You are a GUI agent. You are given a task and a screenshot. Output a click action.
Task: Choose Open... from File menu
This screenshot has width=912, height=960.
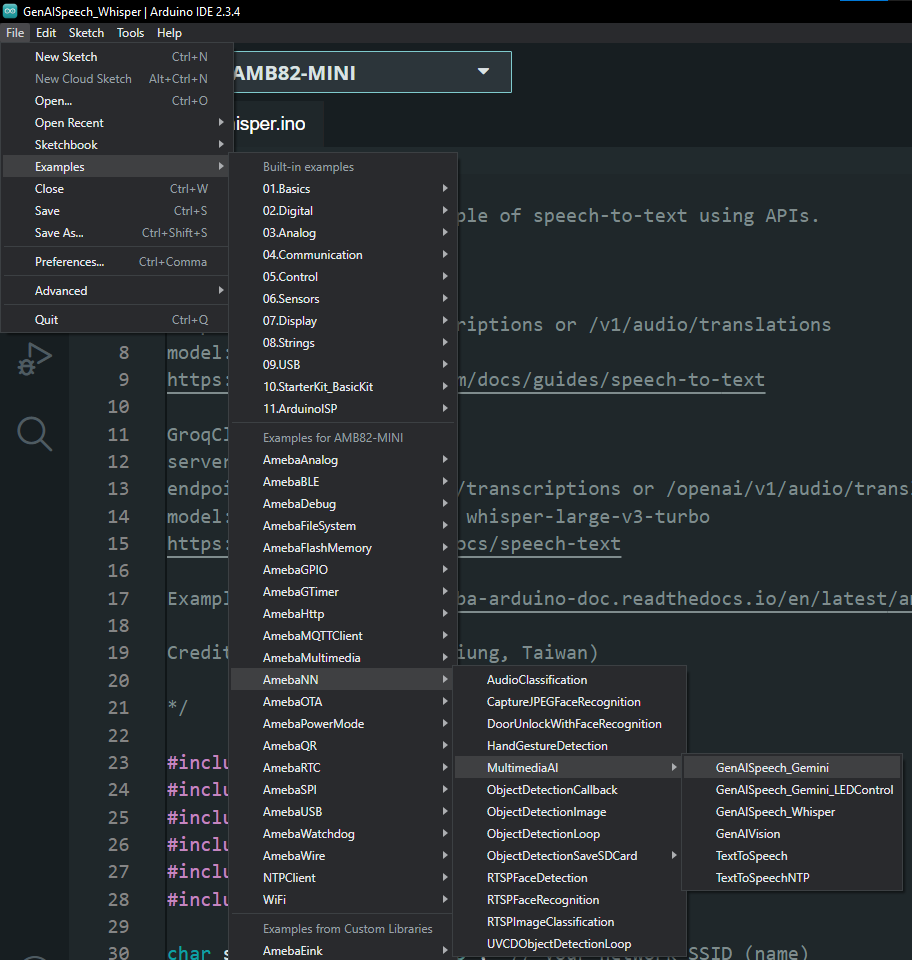click(x=116, y=101)
